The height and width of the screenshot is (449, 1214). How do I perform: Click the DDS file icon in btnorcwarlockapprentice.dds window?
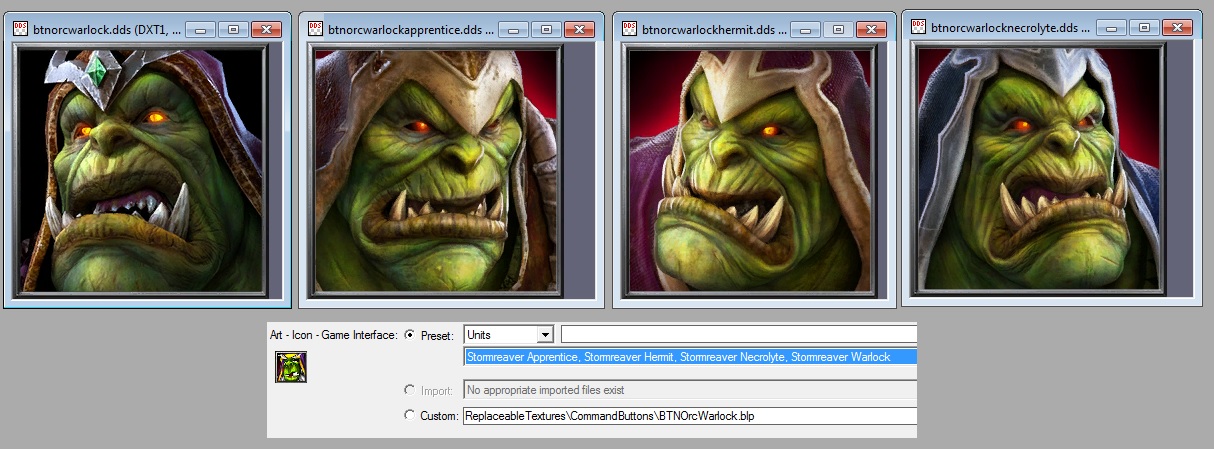coord(316,30)
